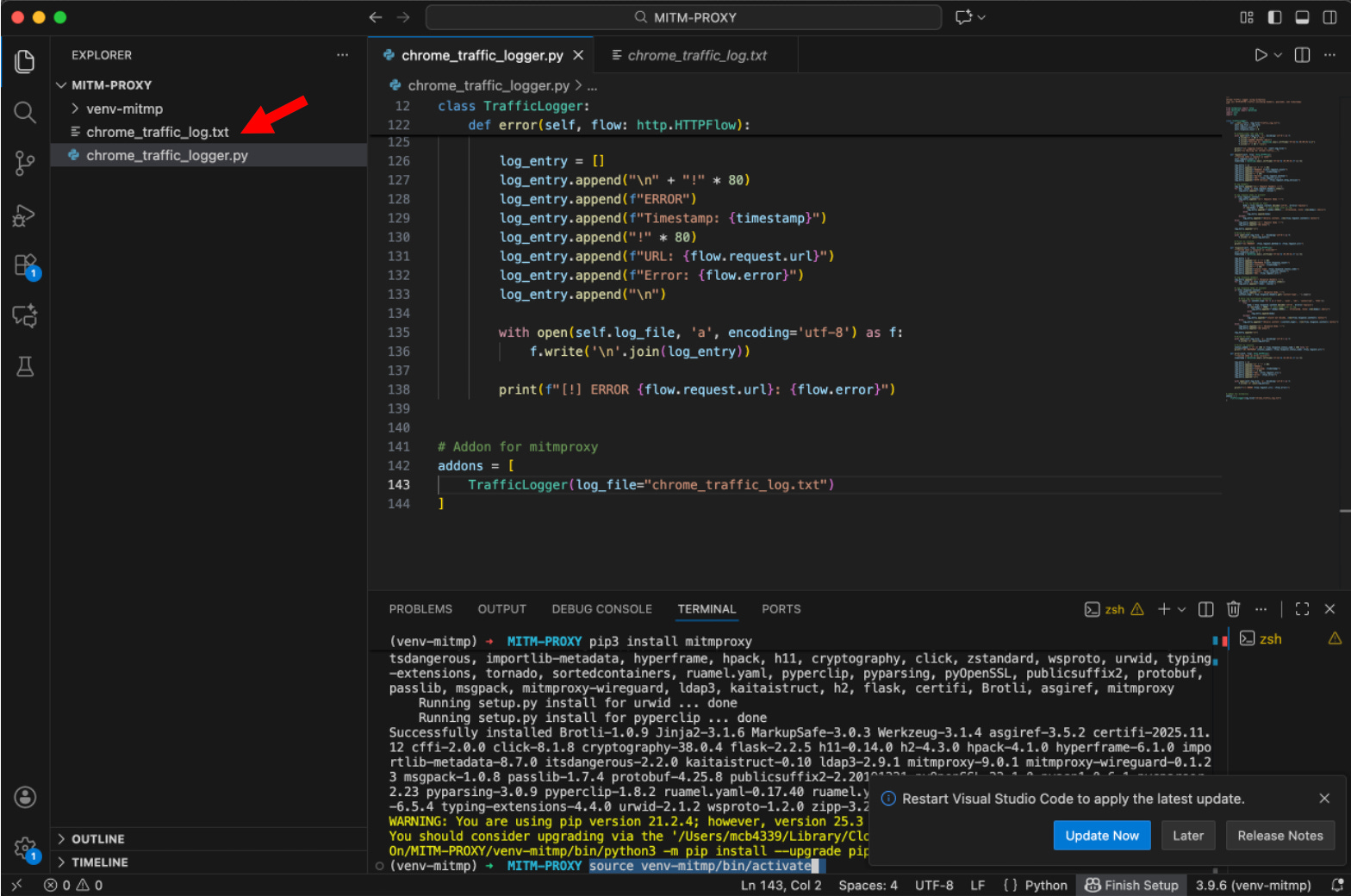Open the remote window status icon

click(x=16, y=885)
